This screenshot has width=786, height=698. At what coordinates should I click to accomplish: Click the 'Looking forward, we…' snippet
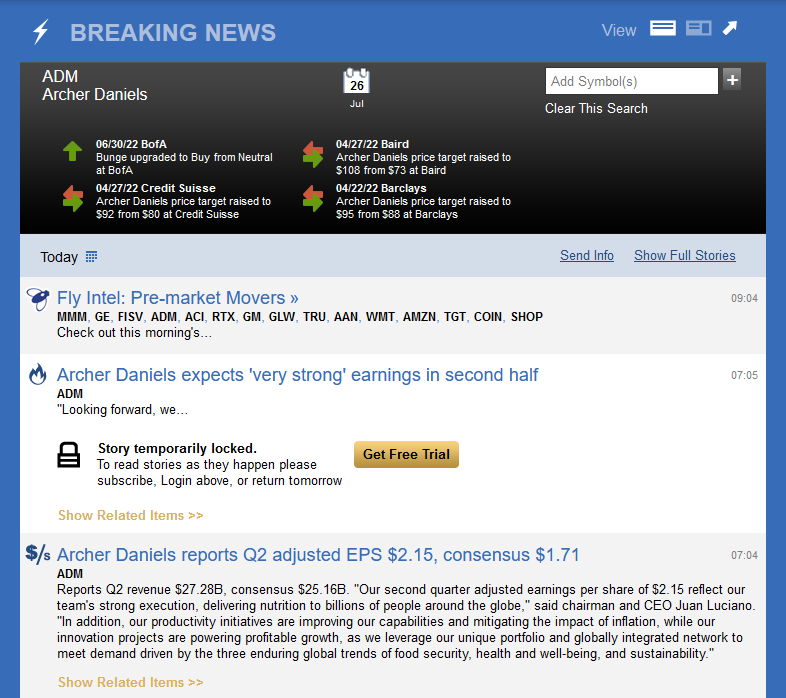coord(122,410)
